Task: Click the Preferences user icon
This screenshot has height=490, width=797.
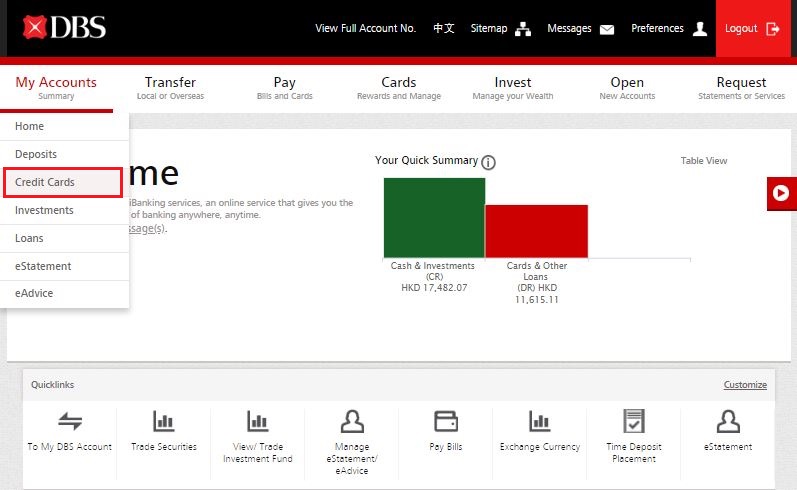Action: [x=700, y=29]
